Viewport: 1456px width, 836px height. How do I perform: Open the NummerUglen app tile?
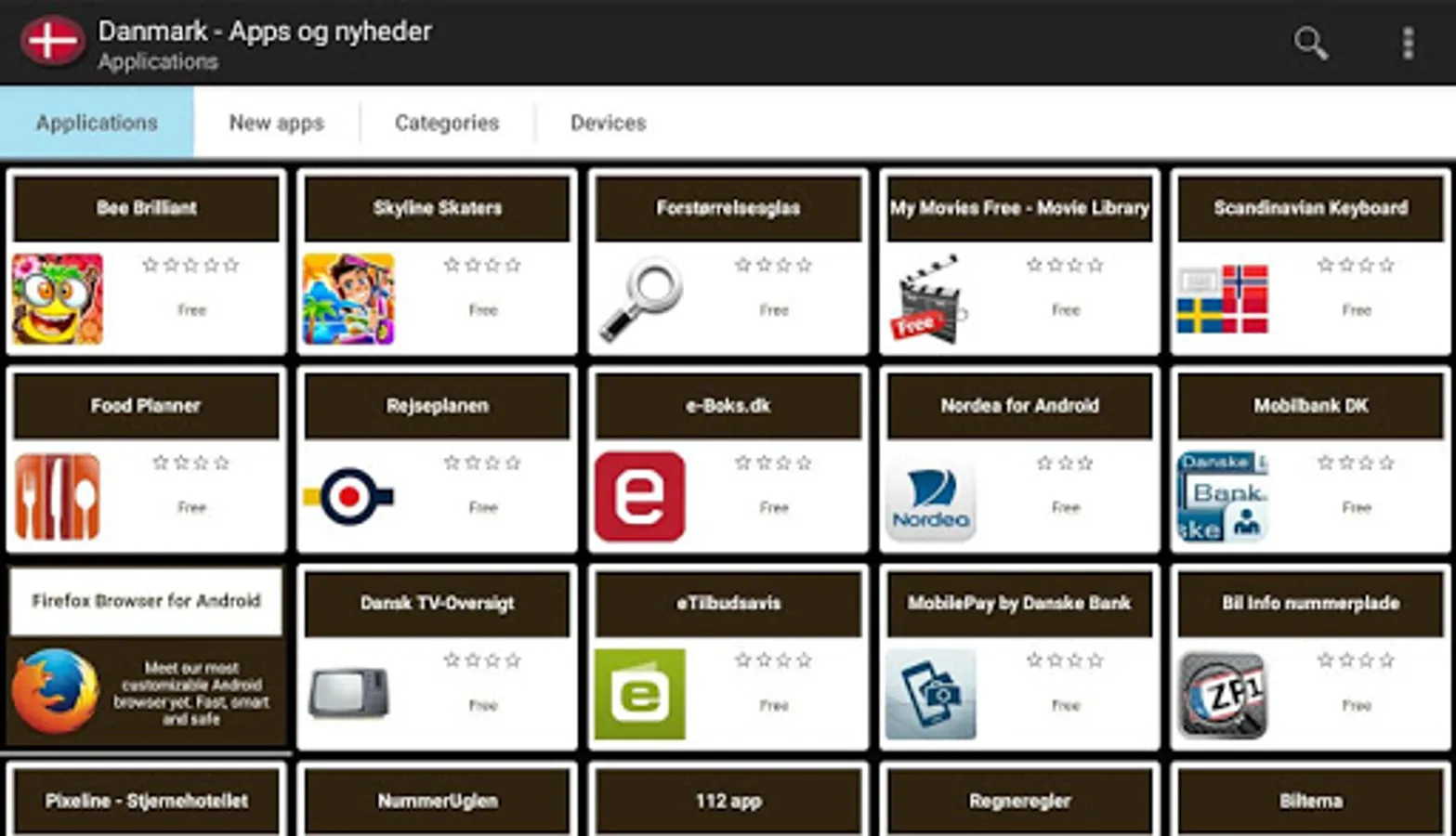tap(437, 800)
